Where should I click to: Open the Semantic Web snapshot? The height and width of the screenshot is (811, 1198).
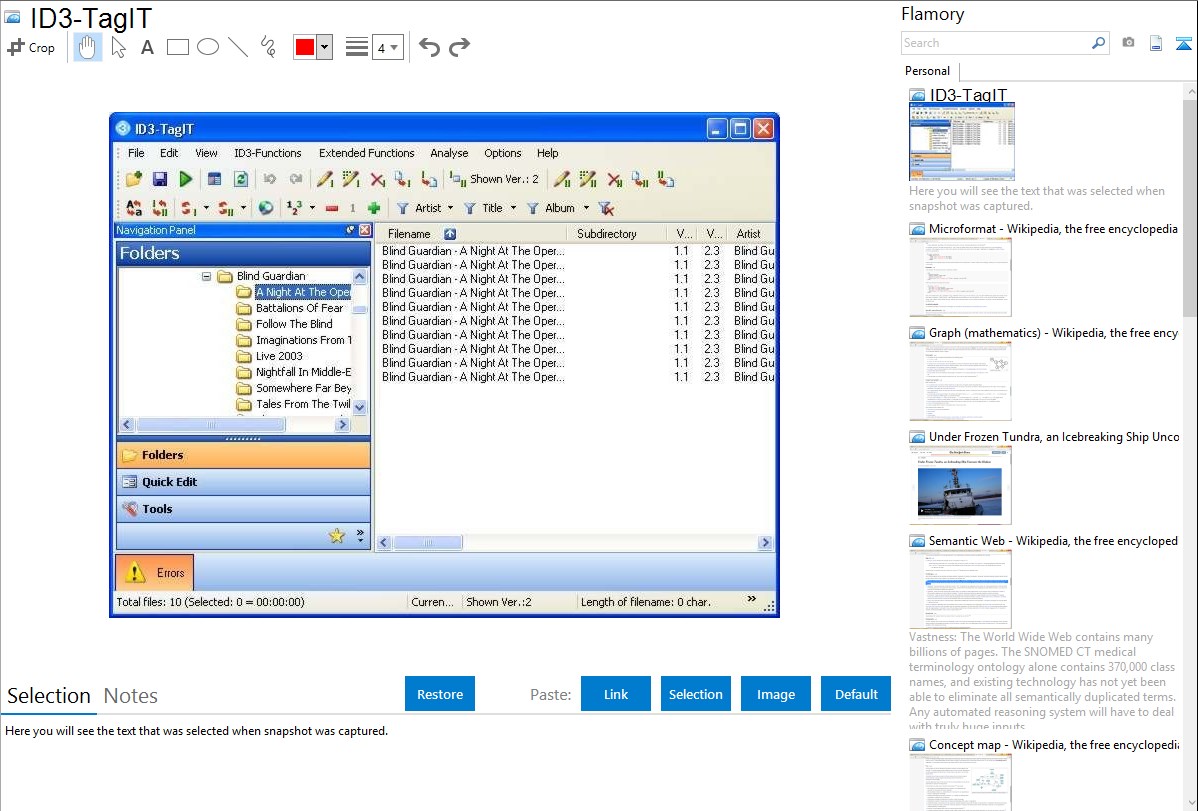click(x=960, y=589)
